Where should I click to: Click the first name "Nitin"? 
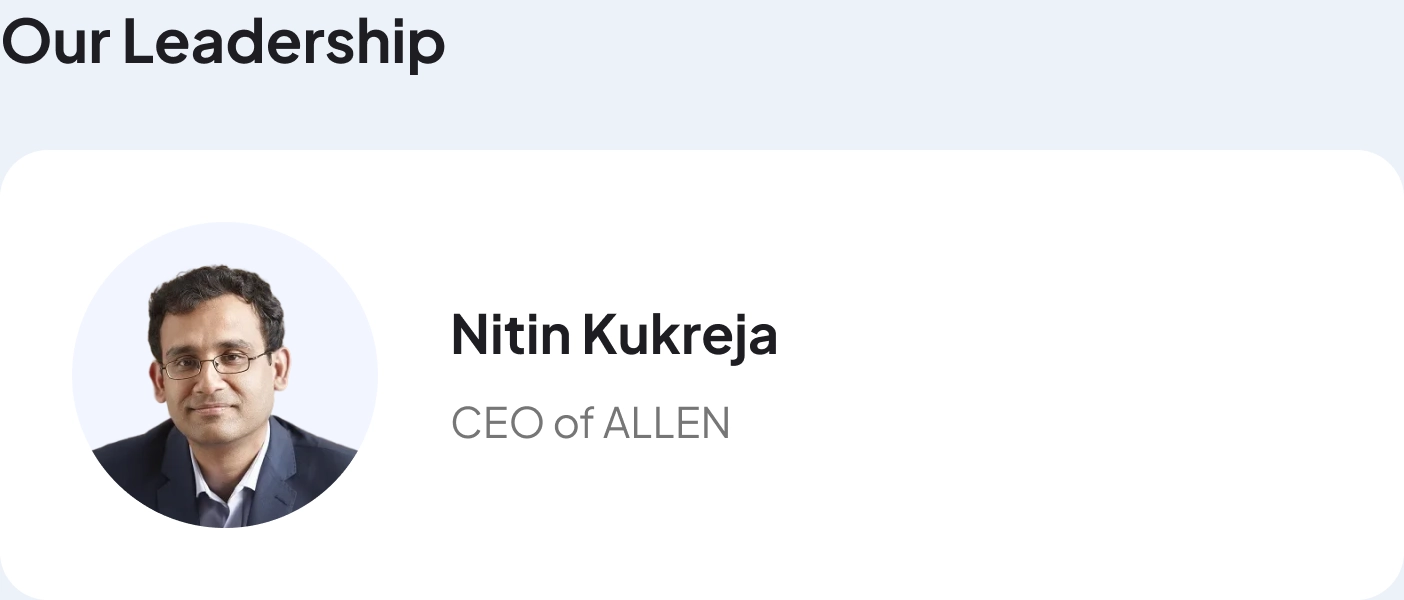(x=510, y=335)
